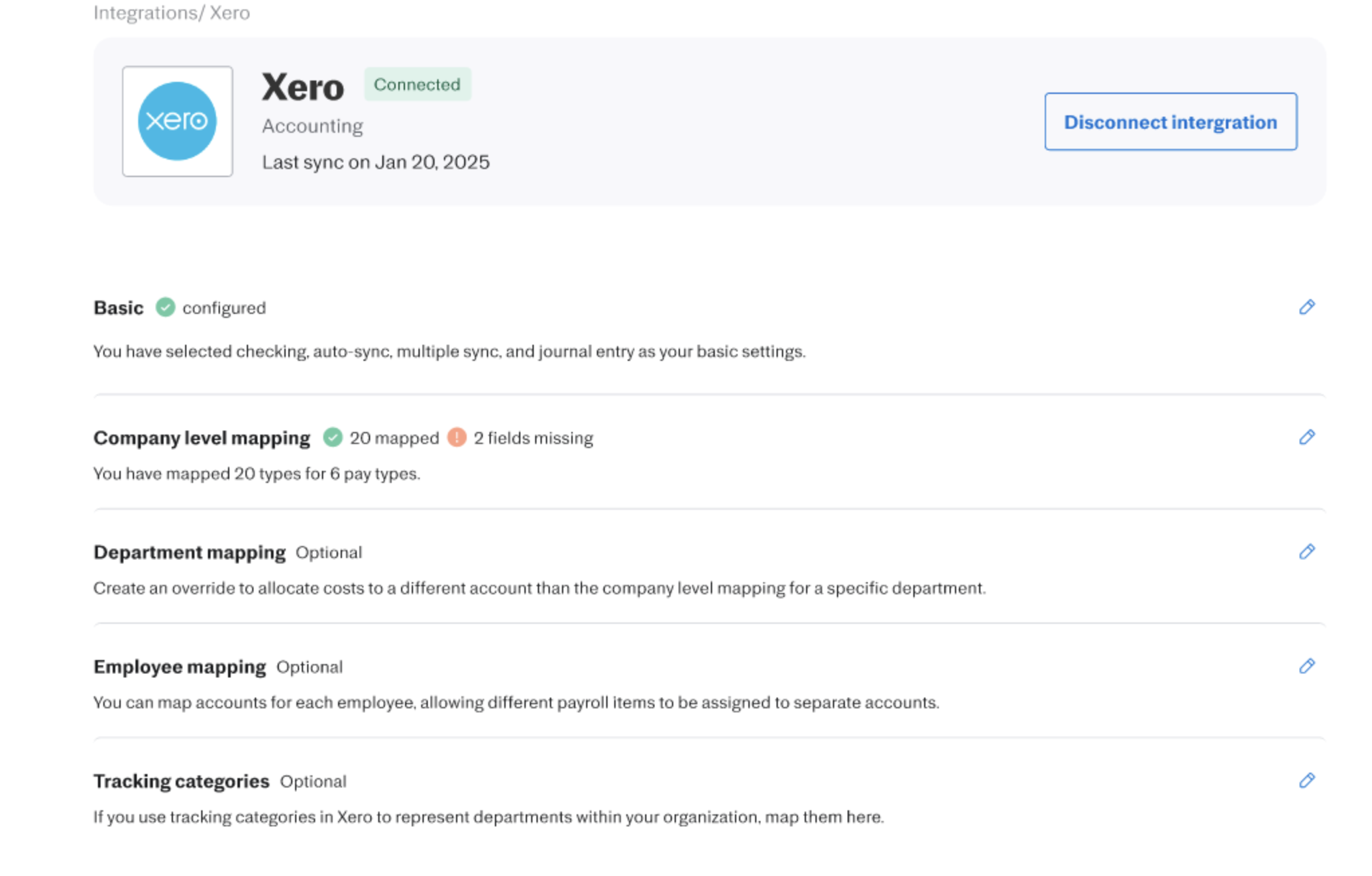This screenshot has height=876, width=1372.
Task: Click the 2 fields missing text
Action: point(533,438)
